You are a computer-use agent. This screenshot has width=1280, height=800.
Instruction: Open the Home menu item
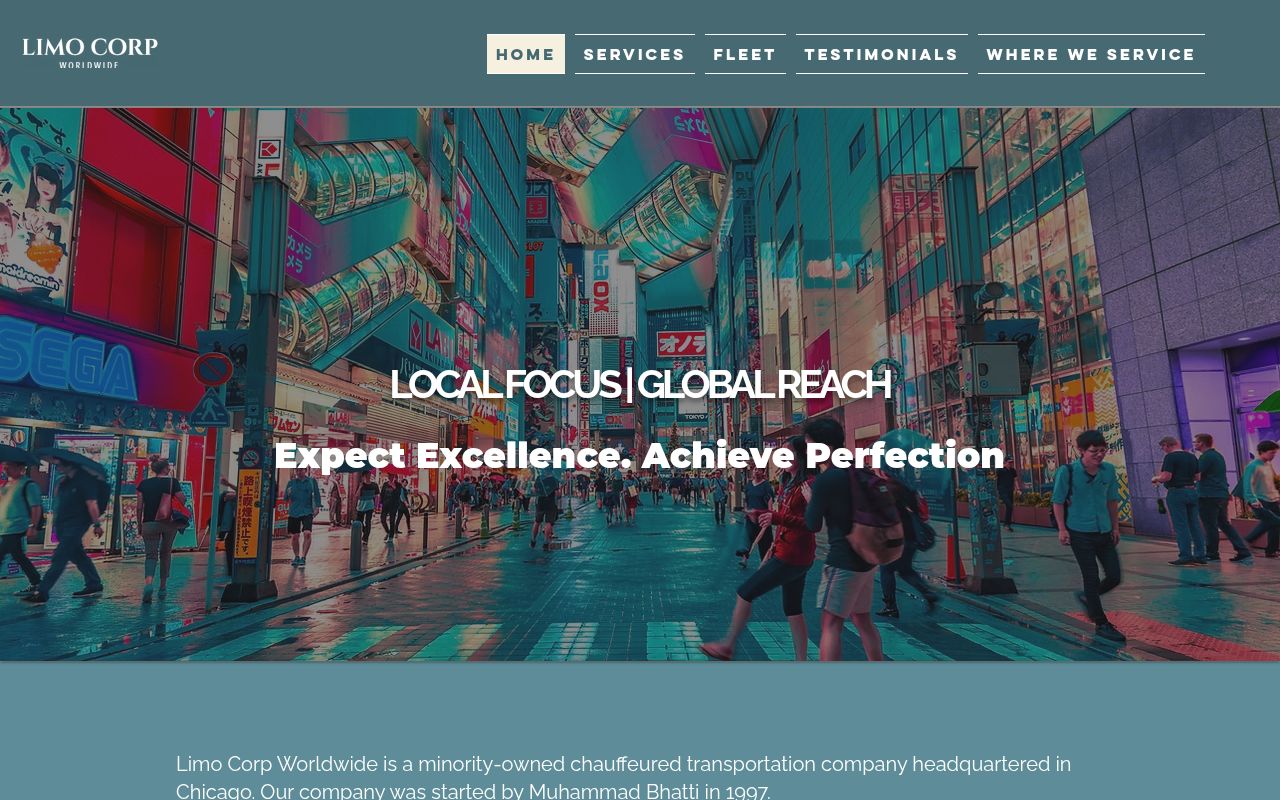526,54
